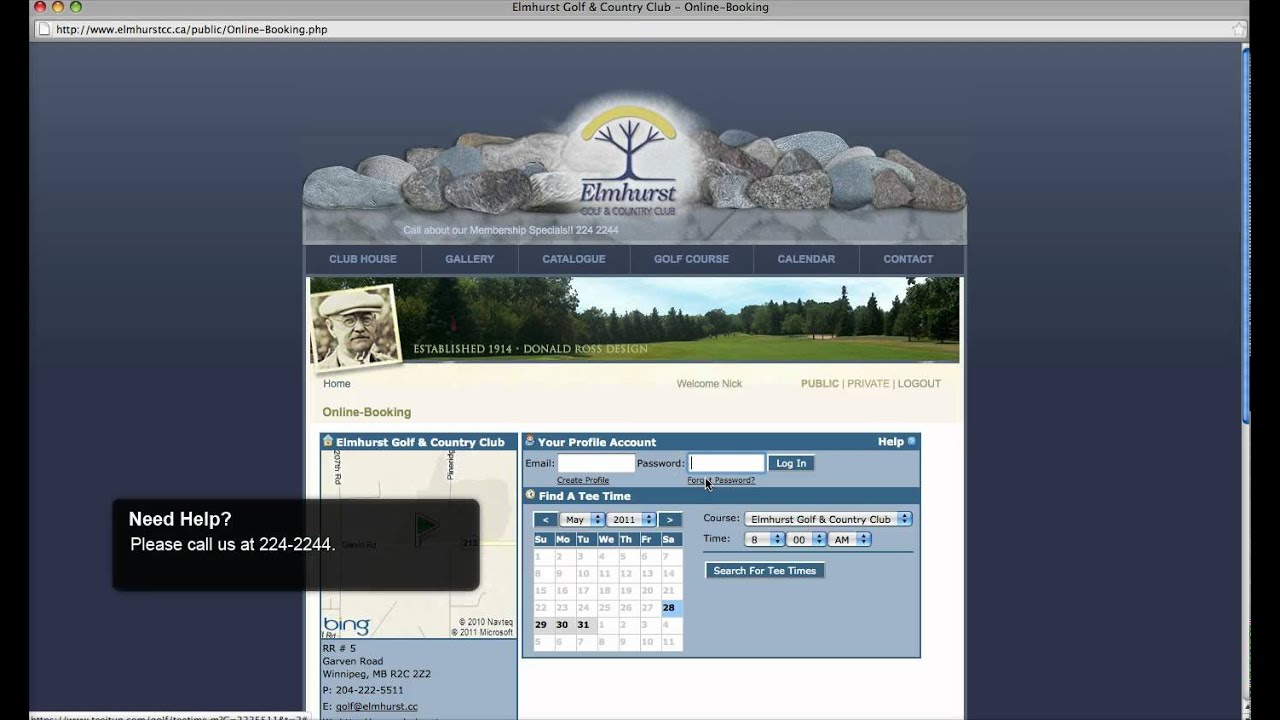Screen dimensions: 1280x720
Task: Click the house icon beside Elmhurst Golf & Country Club
Action: 327,441
